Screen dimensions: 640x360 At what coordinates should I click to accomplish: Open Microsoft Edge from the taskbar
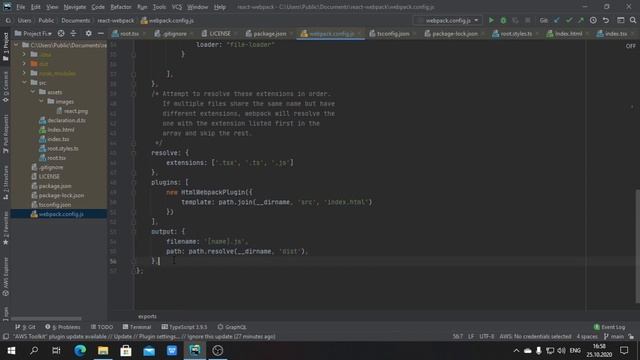coord(80,350)
